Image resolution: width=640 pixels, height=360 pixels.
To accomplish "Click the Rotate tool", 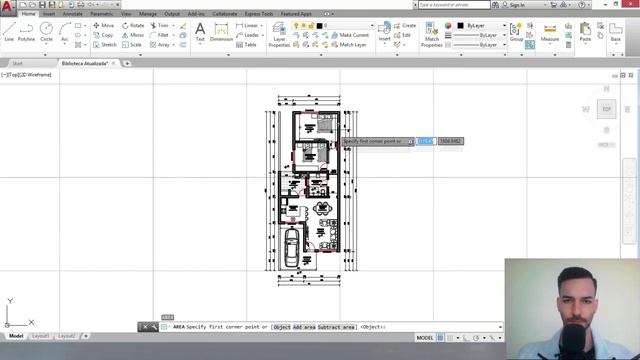I will [133, 25].
